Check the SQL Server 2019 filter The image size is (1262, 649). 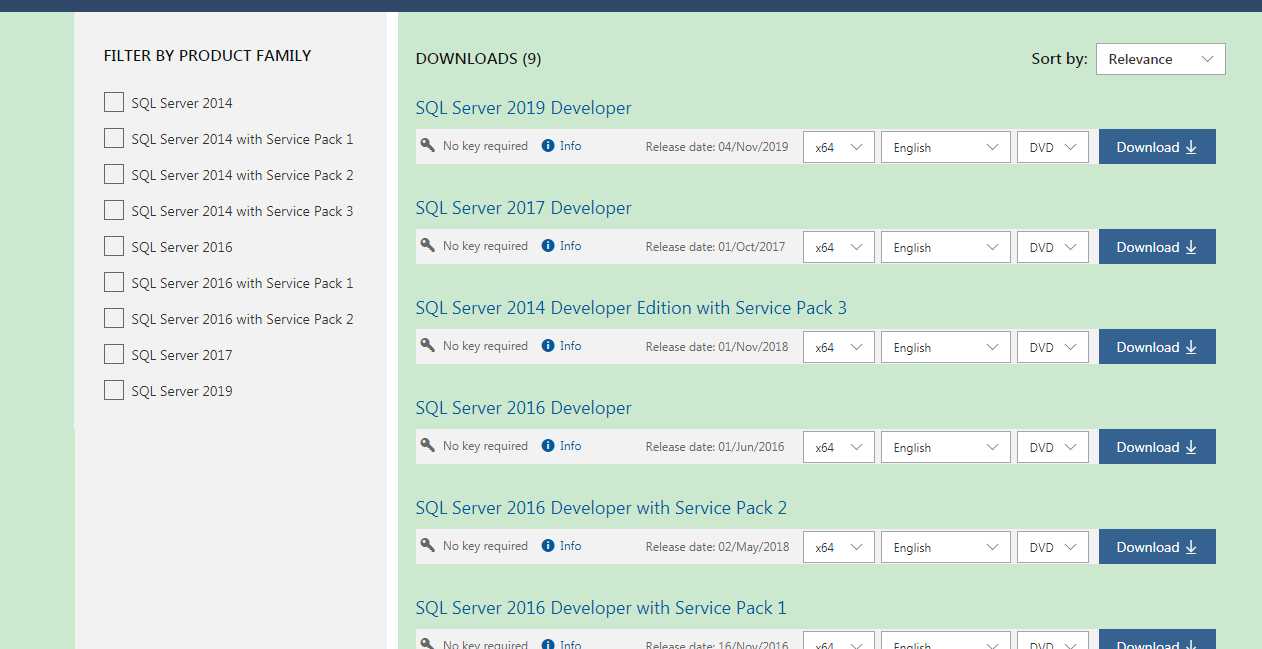114,390
